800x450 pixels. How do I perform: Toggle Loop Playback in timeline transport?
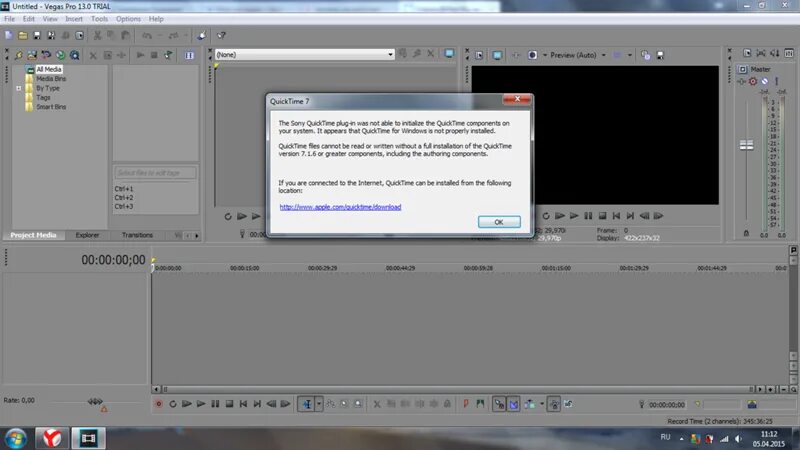(173, 404)
